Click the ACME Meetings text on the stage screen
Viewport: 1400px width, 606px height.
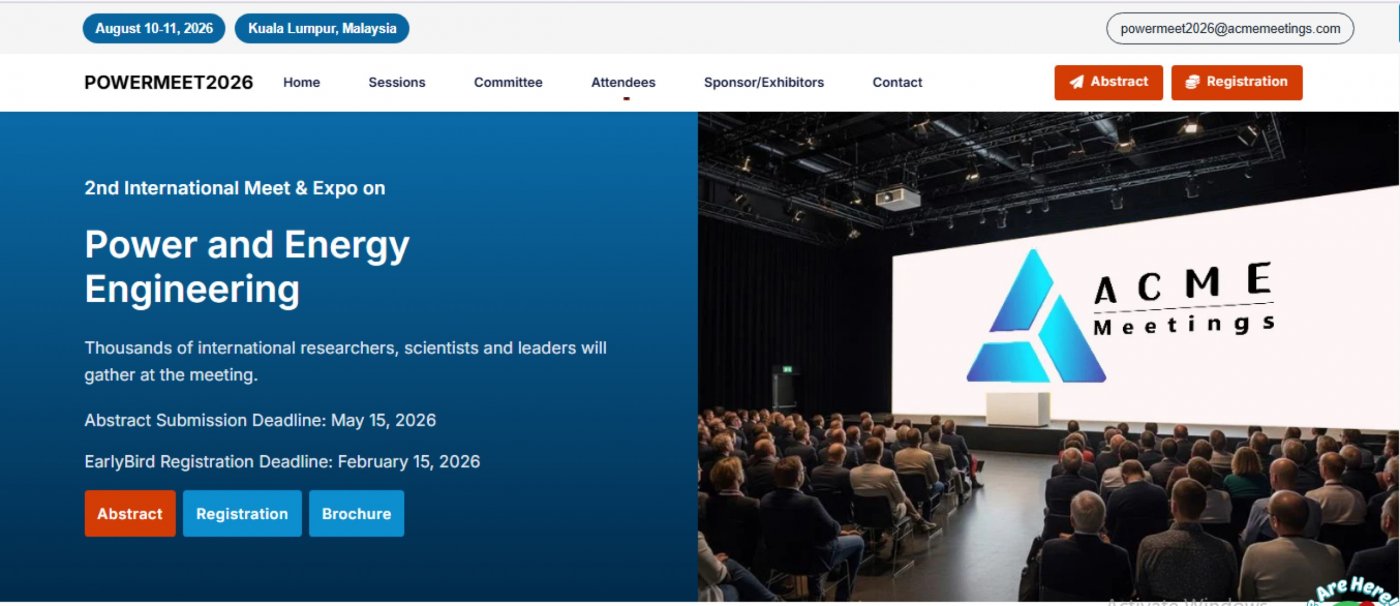click(x=1184, y=300)
